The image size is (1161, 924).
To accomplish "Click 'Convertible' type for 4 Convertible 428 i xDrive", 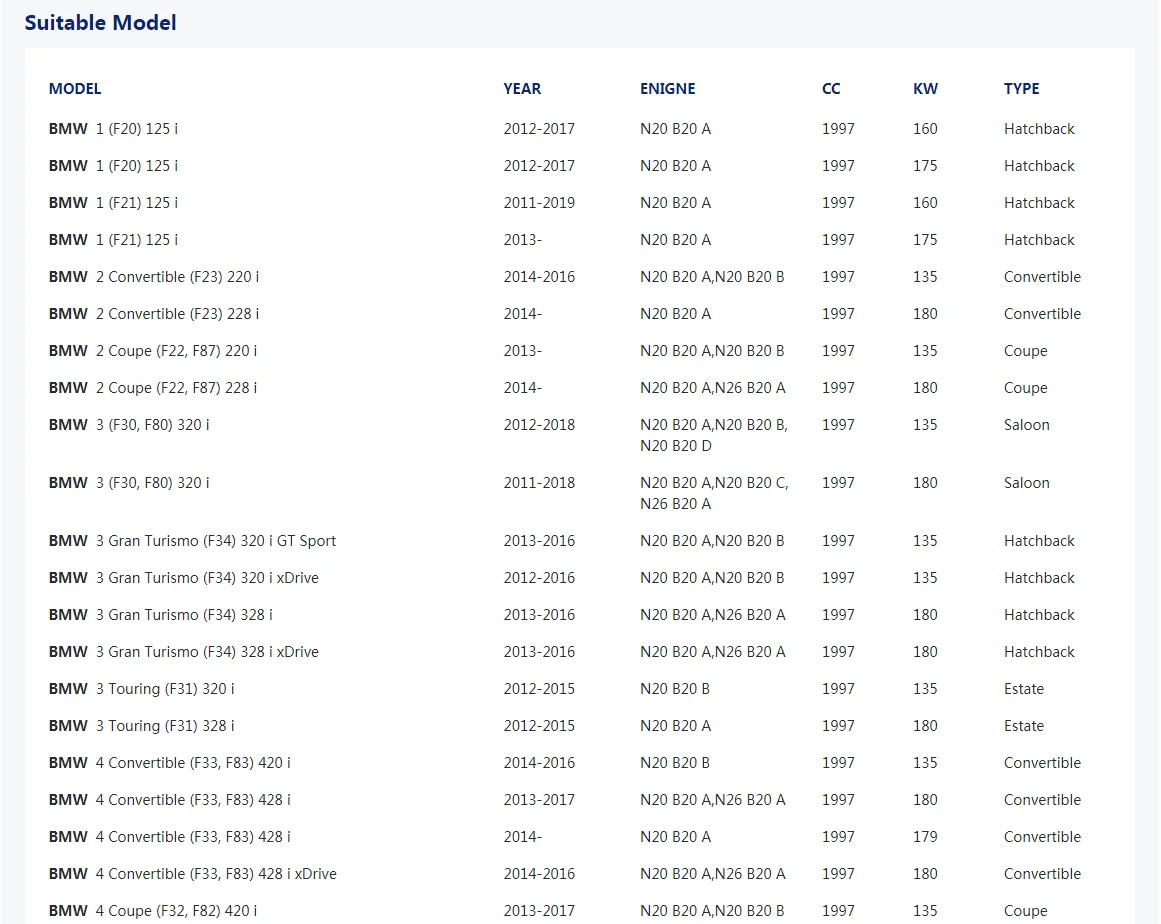I will pos(1042,874).
